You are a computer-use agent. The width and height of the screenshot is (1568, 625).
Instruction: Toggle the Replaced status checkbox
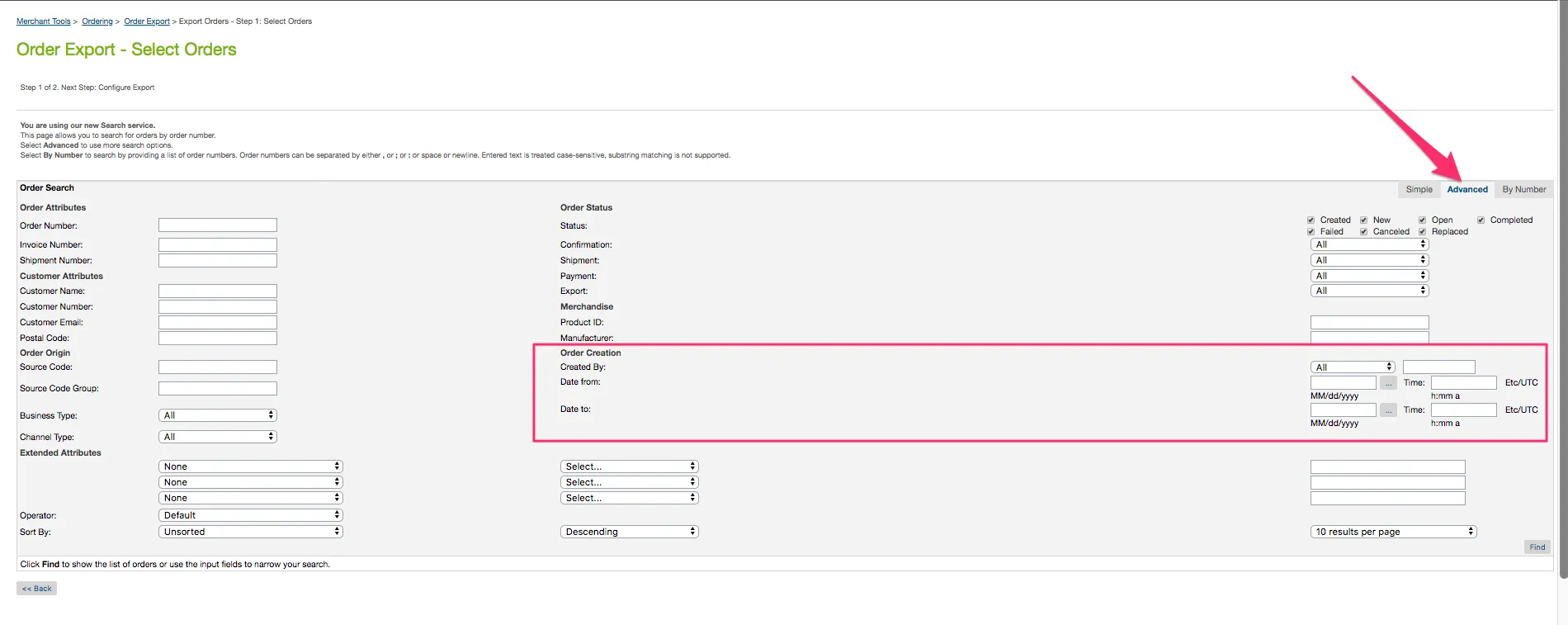pyautogui.click(x=1422, y=232)
